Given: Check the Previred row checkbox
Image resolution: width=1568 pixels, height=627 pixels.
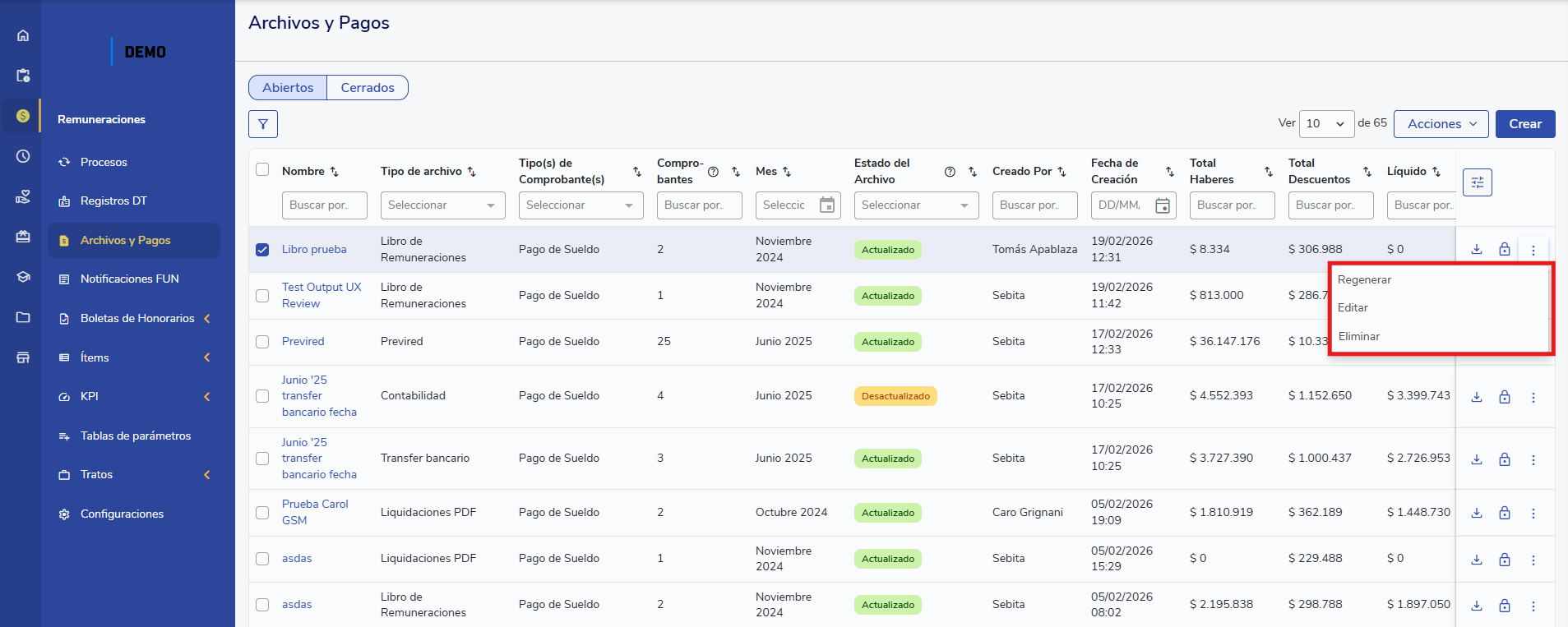Looking at the screenshot, I should 262,342.
